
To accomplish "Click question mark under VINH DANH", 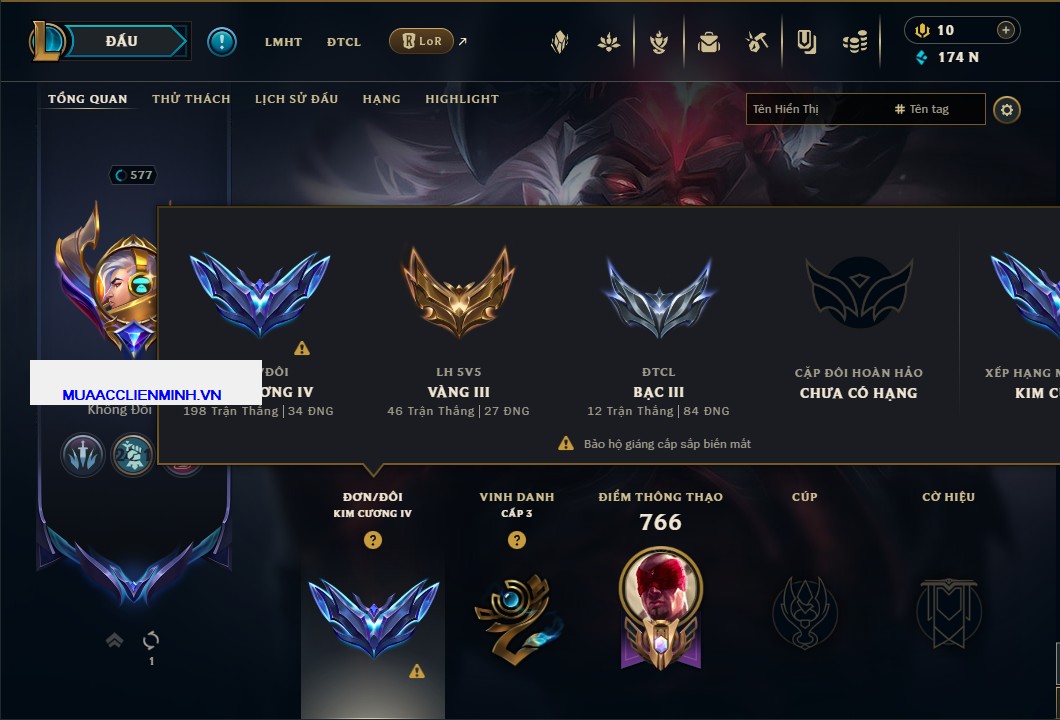I will pyautogui.click(x=516, y=540).
